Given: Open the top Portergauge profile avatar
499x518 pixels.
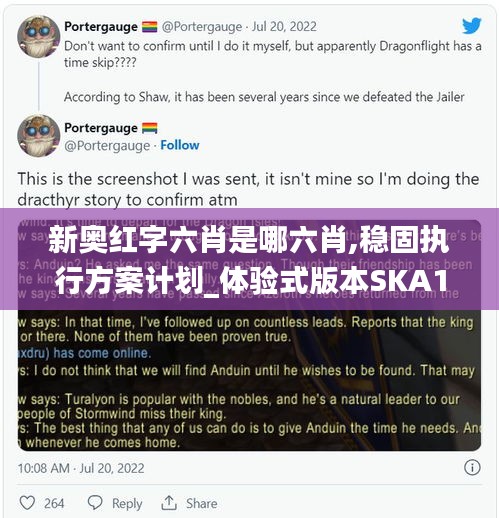Looking at the screenshot, I should (38, 37).
